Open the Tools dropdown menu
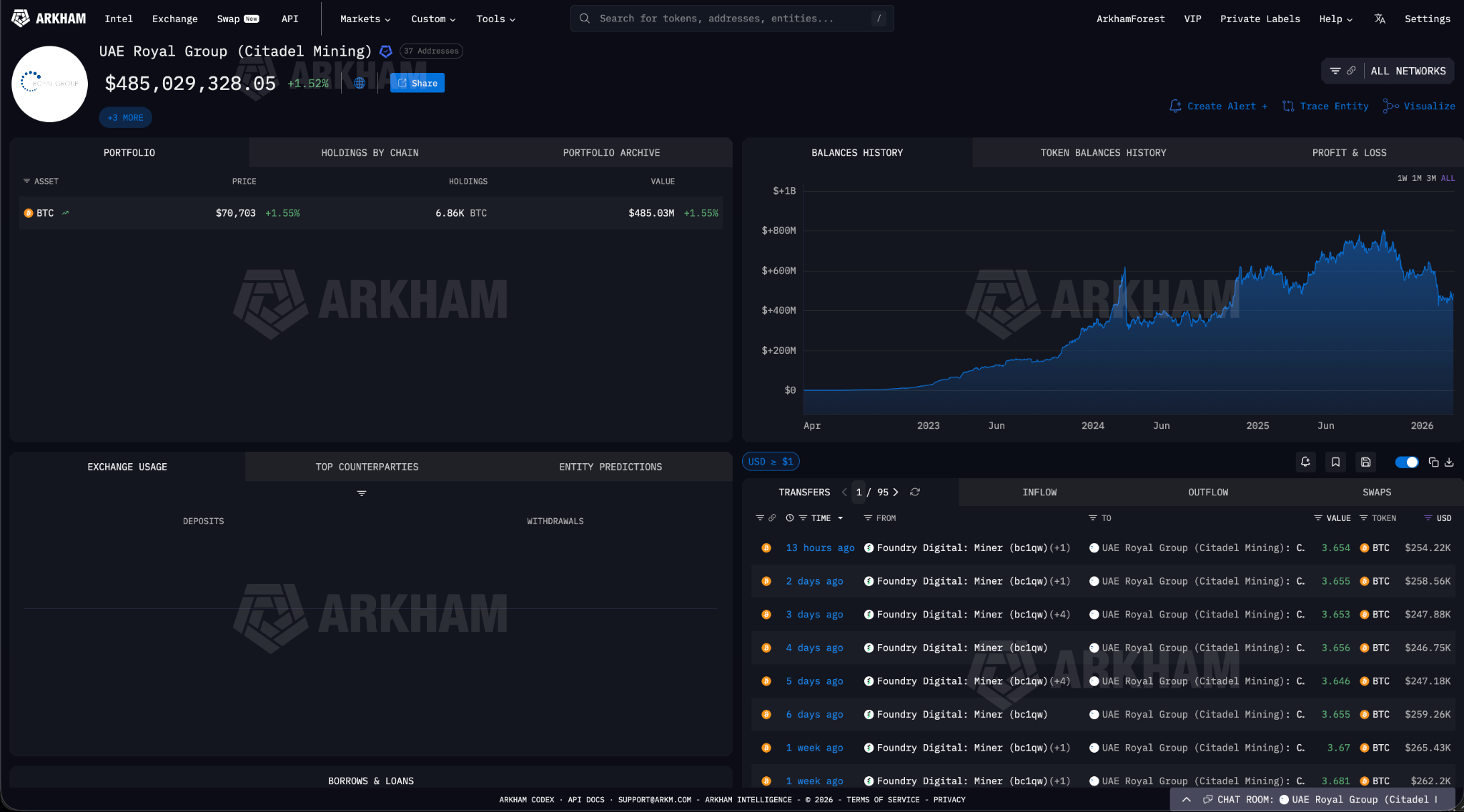This screenshot has width=1464, height=812. [495, 19]
